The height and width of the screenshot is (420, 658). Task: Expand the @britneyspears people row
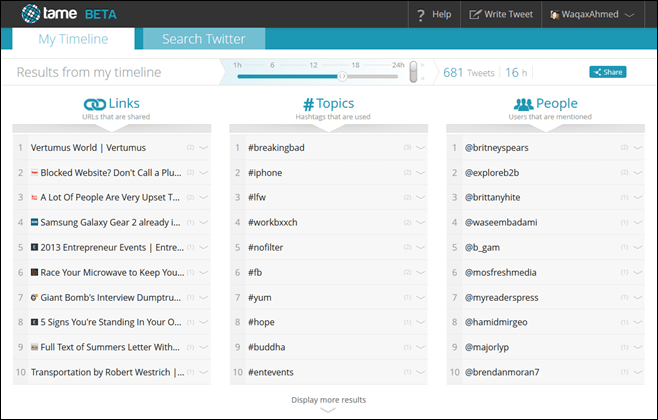tap(638, 148)
